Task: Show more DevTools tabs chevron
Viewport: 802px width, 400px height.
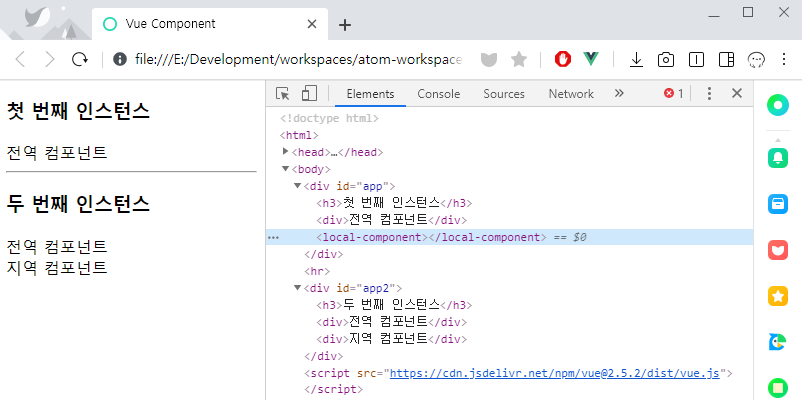Action: (619, 93)
